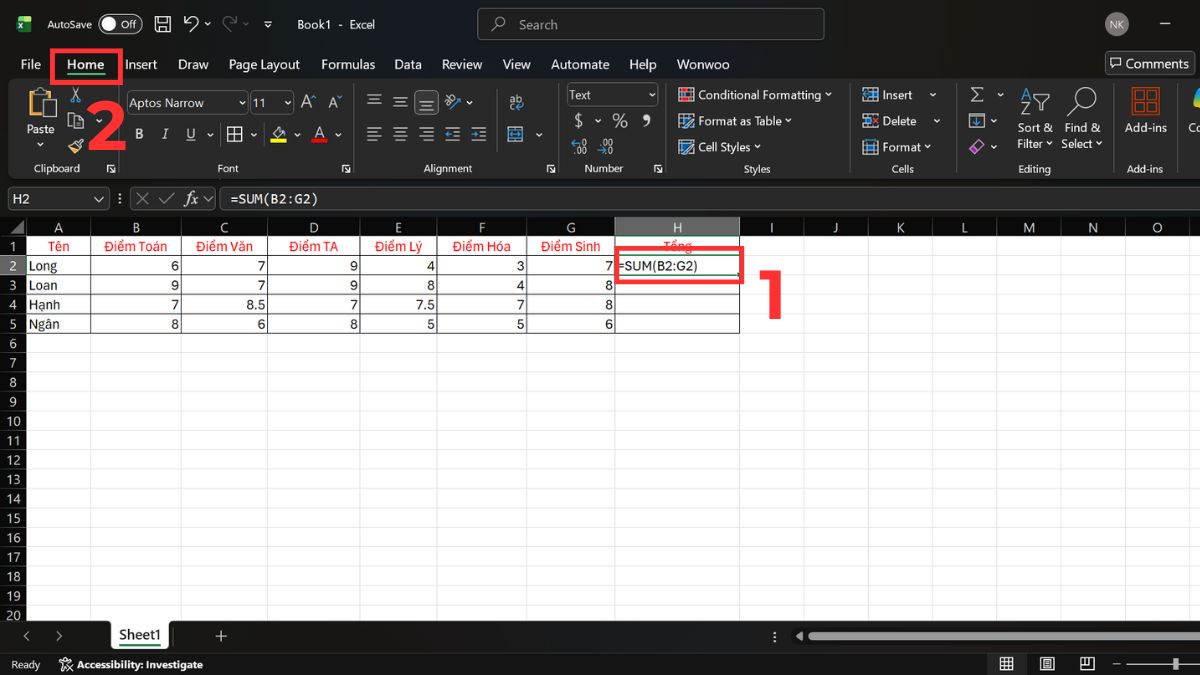Open the Font name dropdown

click(243, 102)
